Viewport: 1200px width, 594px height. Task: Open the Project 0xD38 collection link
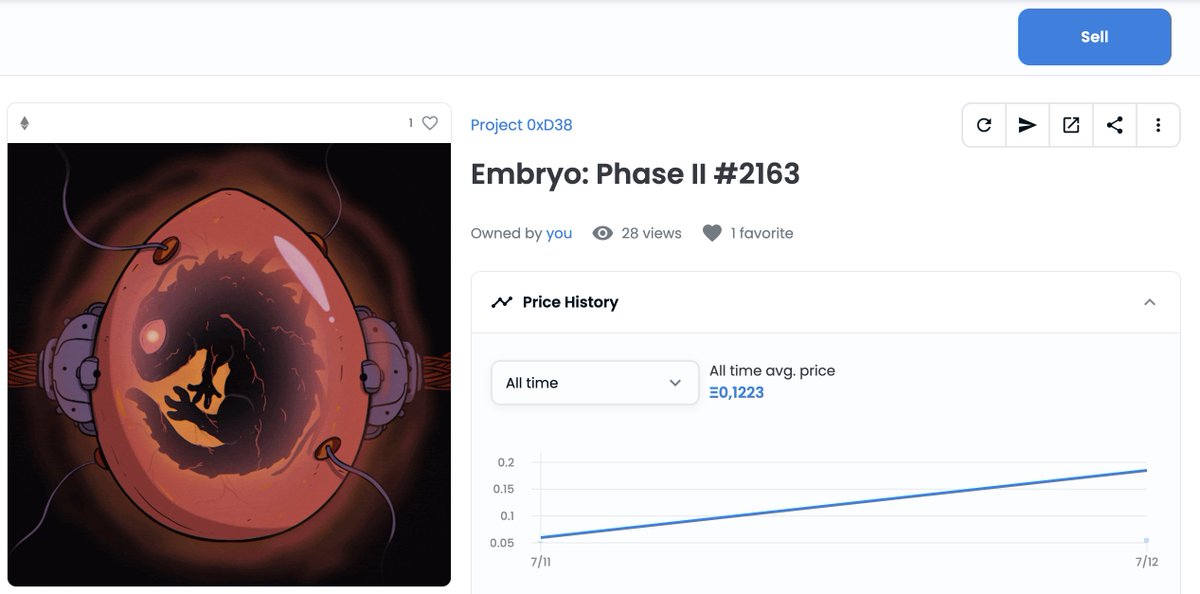pos(521,125)
